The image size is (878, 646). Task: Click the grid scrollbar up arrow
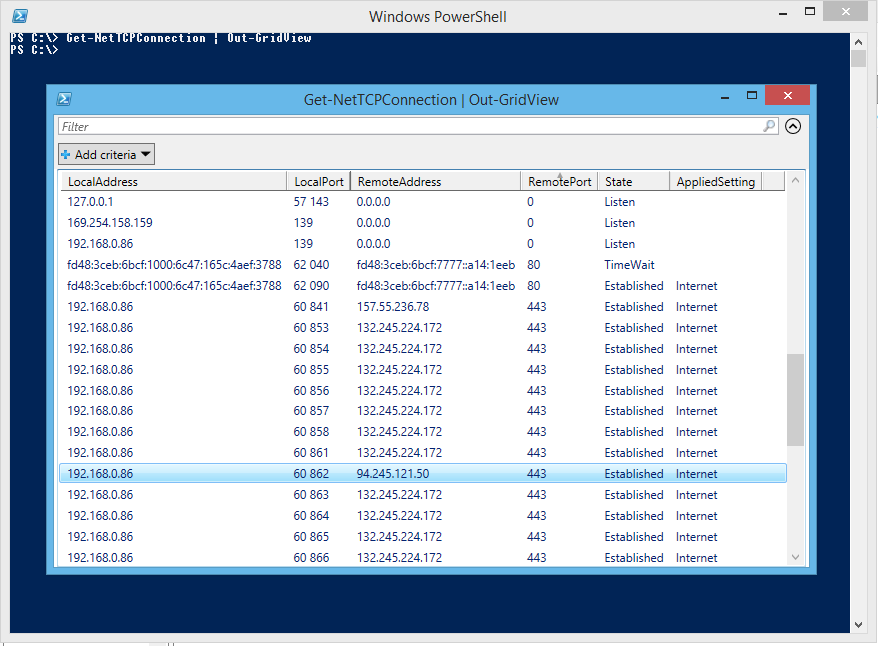pos(796,181)
